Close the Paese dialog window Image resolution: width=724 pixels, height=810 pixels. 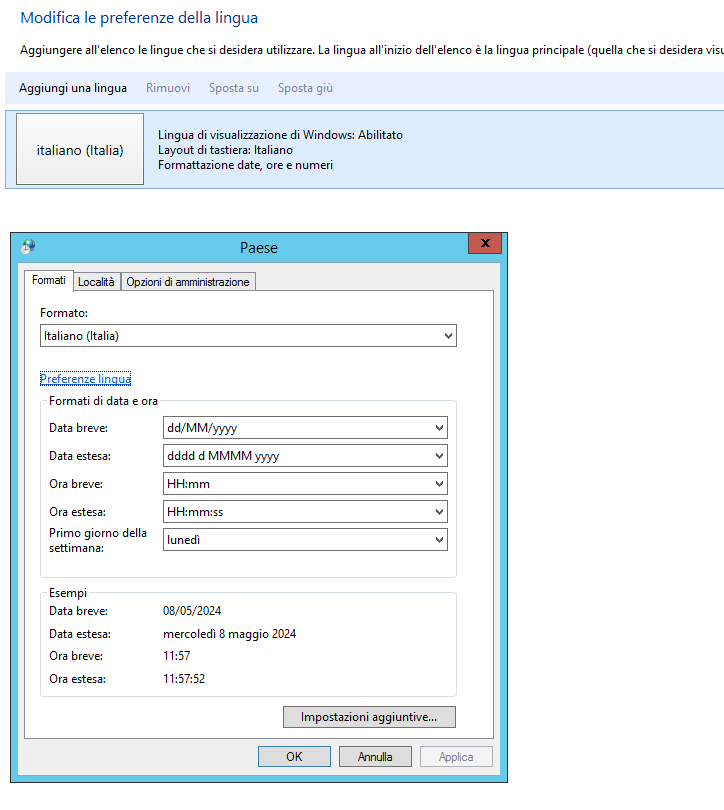[485, 243]
